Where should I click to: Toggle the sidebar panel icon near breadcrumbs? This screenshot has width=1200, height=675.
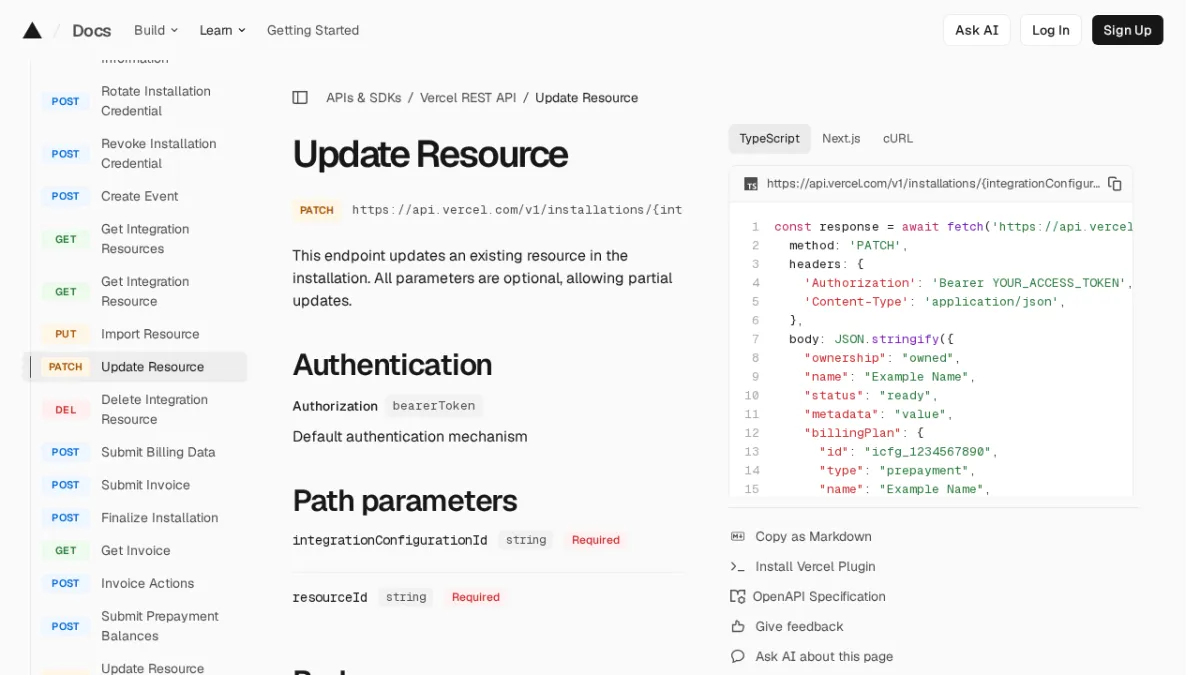(x=300, y=98)
